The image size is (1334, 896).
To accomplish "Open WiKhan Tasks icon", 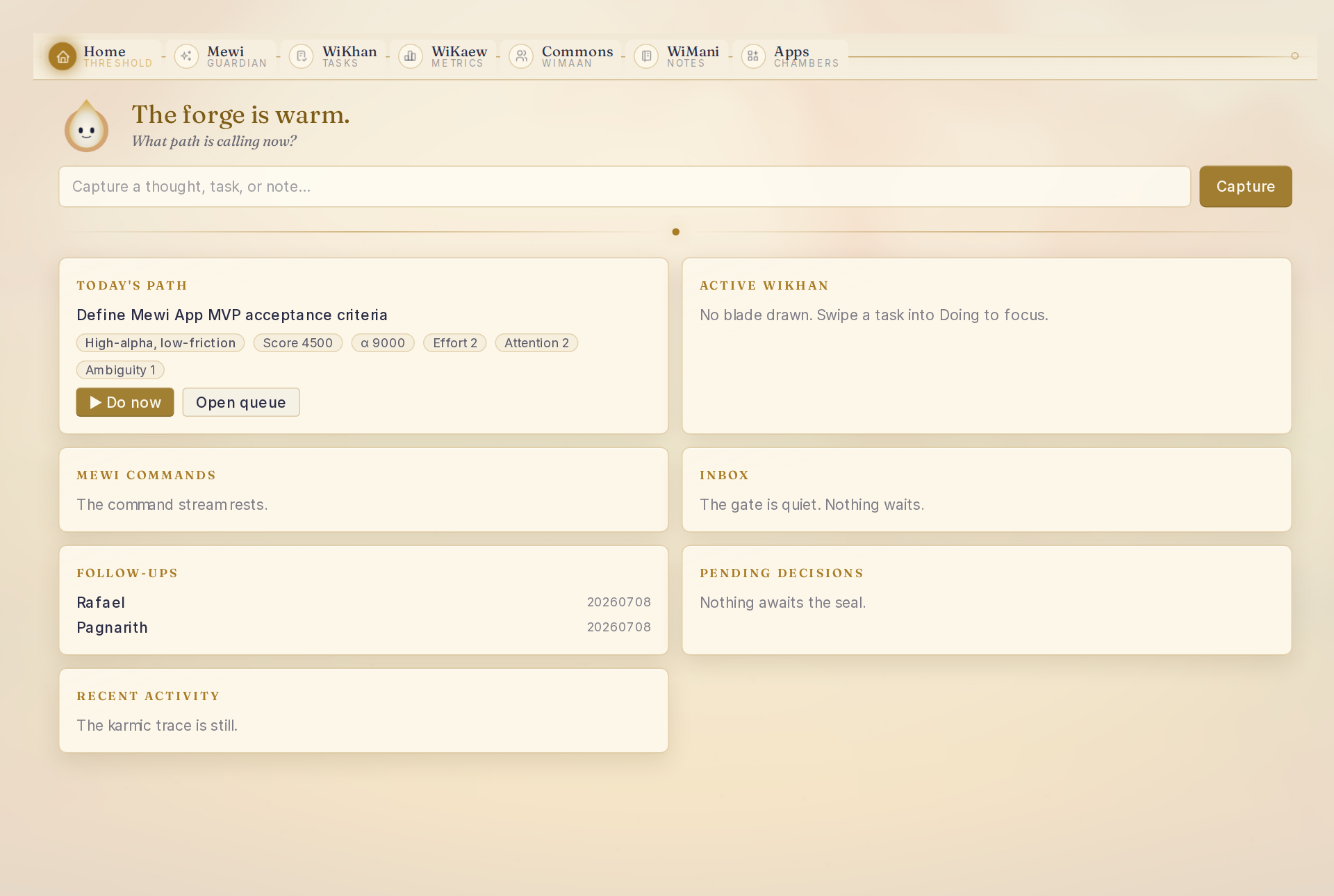I will pyautogui.click(x=302, y=56).
